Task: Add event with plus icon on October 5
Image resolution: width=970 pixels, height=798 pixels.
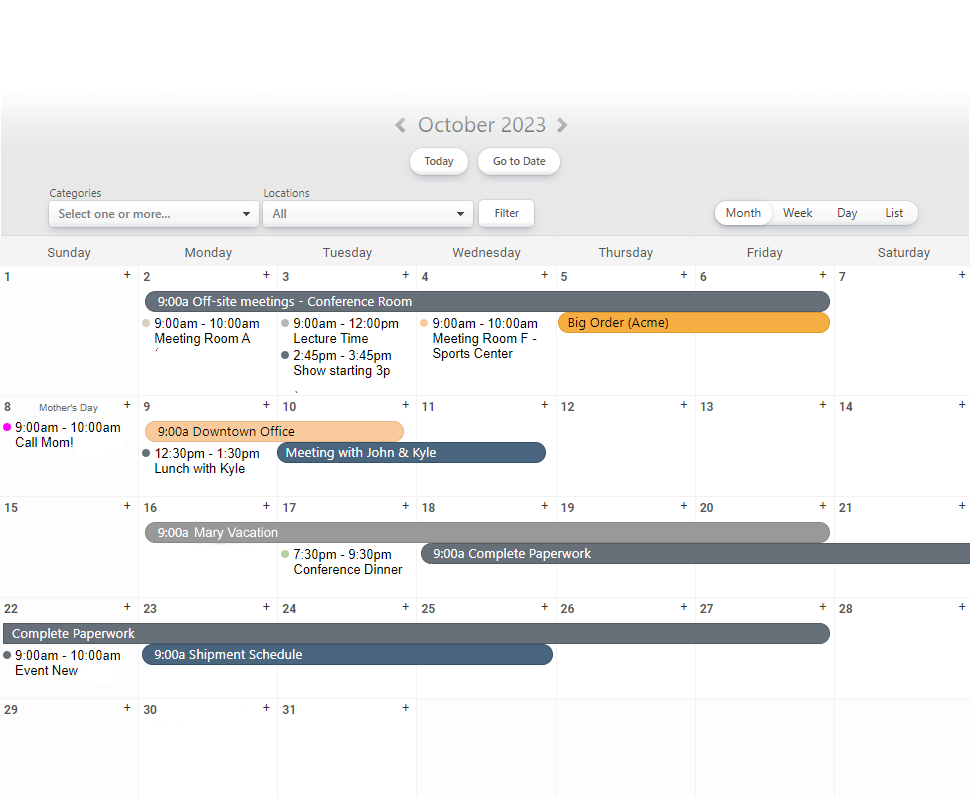Action: coord(684,275)
